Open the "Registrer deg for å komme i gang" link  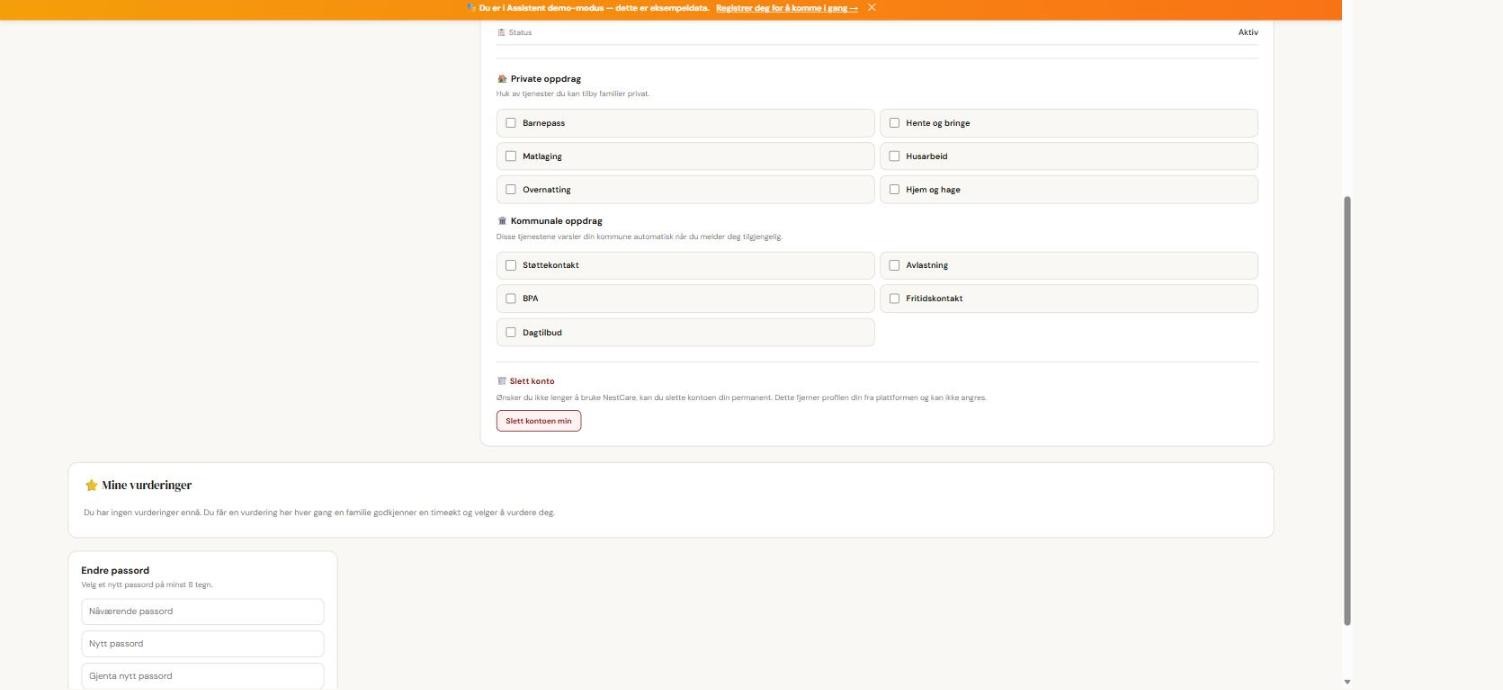tap(787, 8)
